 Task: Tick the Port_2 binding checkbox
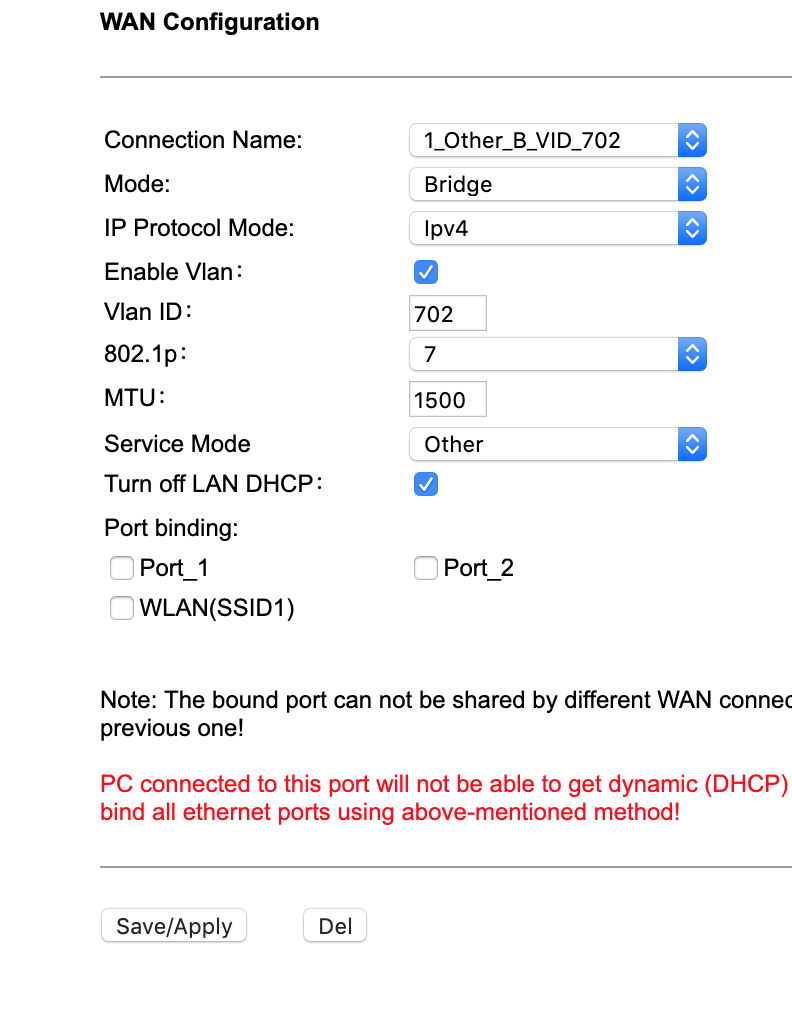tap(426, 569)
